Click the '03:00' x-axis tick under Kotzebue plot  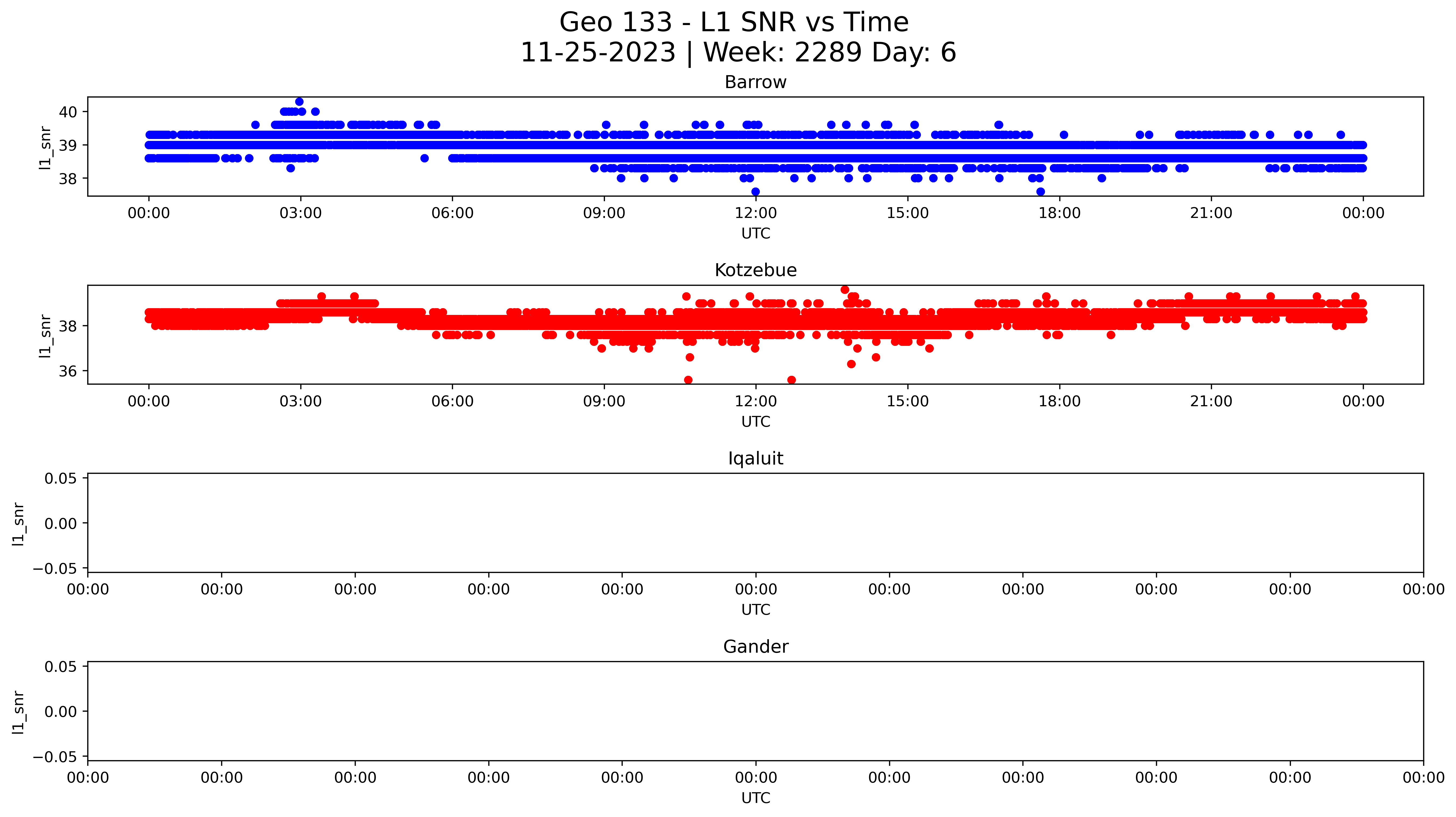301,401
